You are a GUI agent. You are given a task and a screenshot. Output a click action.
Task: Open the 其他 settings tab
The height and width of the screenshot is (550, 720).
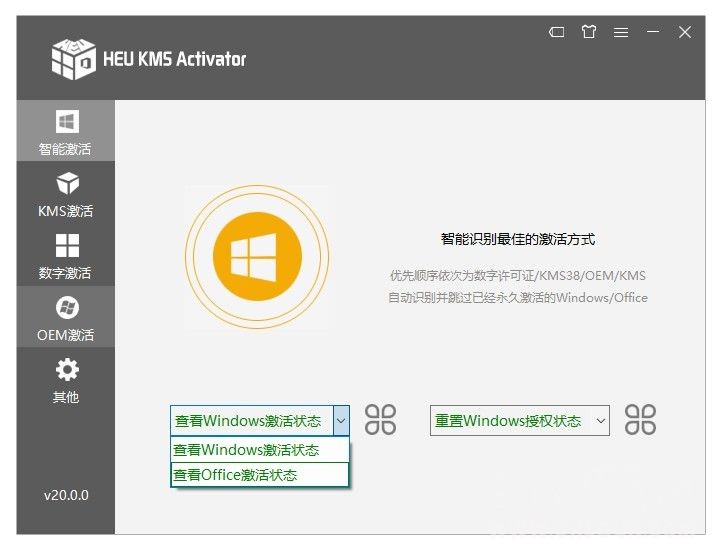point(66,379)
